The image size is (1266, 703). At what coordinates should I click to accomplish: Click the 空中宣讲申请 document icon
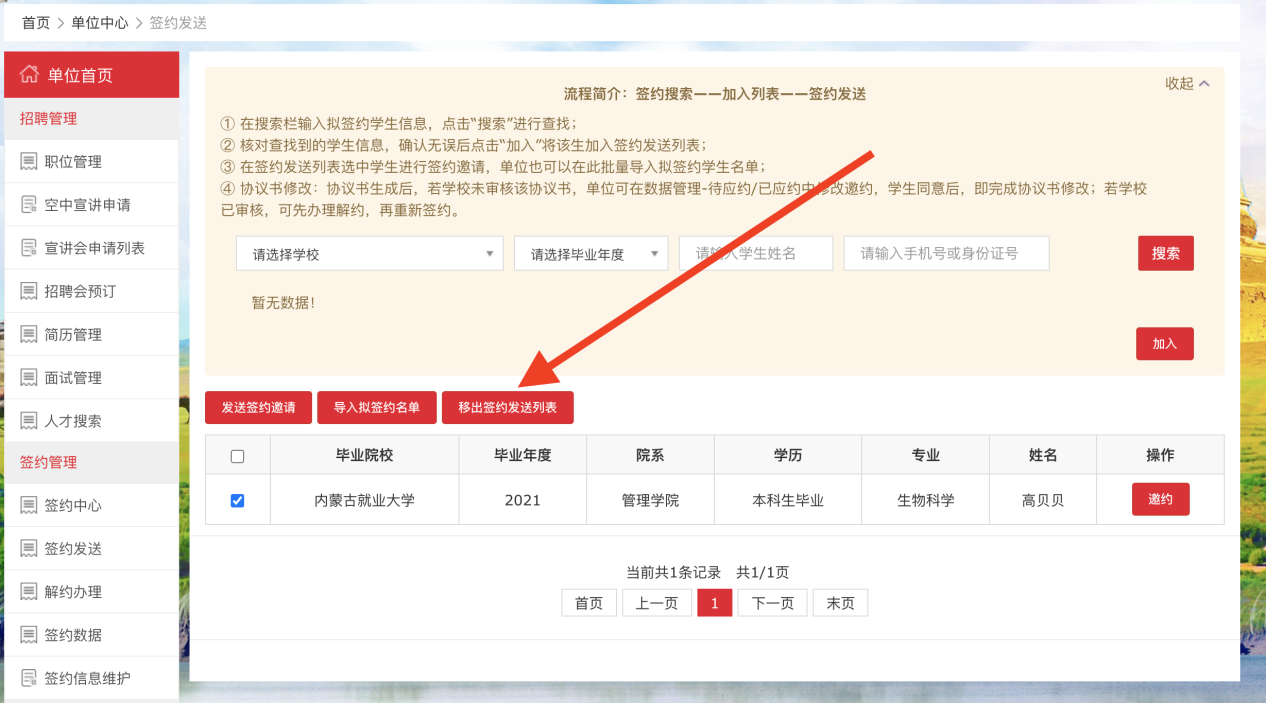28,205
